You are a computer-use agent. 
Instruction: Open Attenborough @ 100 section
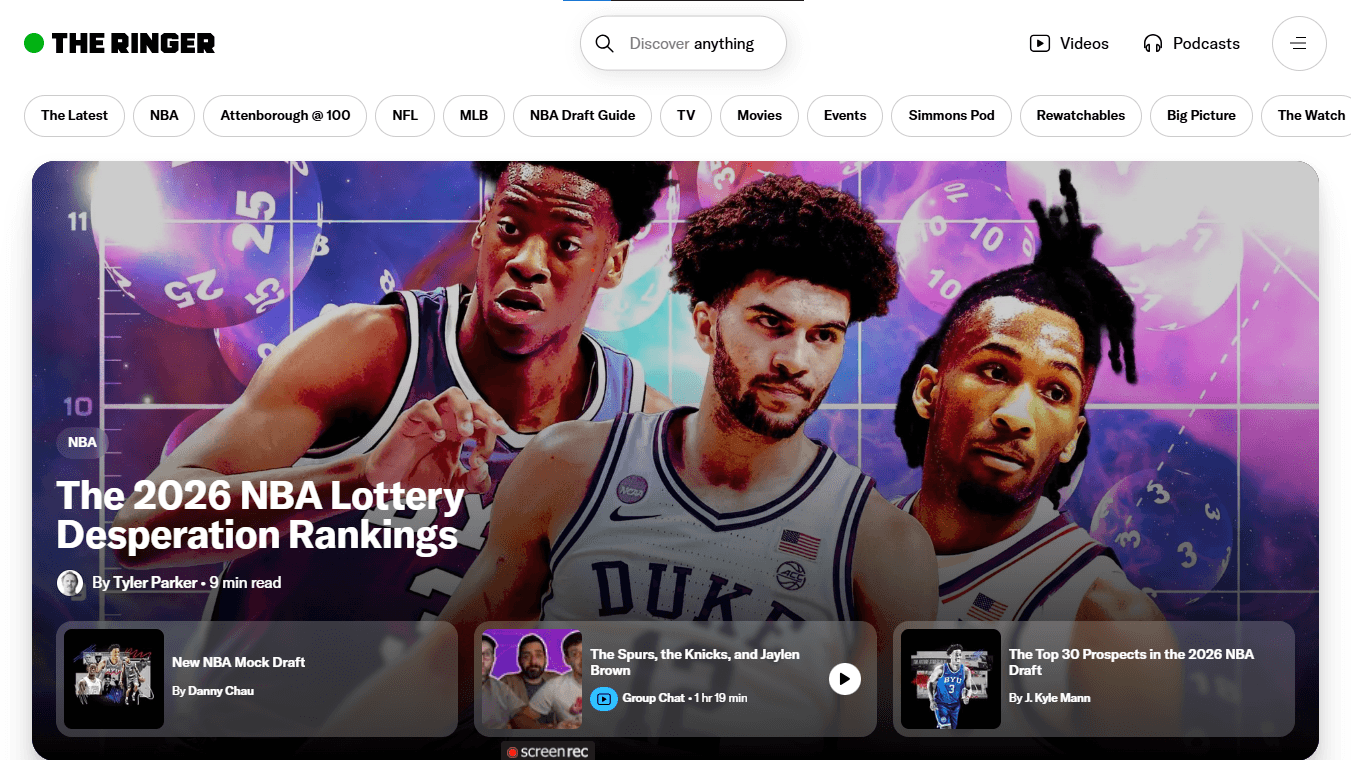(x=285, y=116)
